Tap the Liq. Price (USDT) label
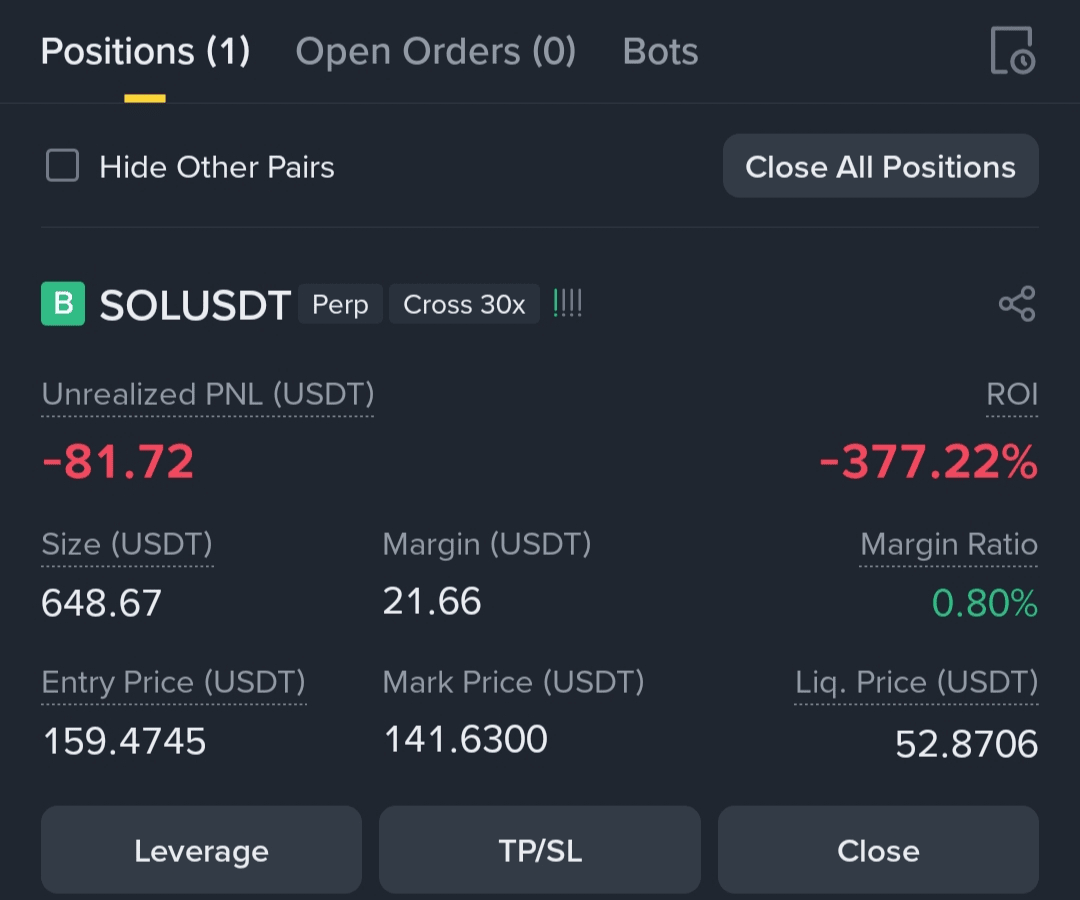The width and height of the screenshot is (1080, 900). (916, 683)
